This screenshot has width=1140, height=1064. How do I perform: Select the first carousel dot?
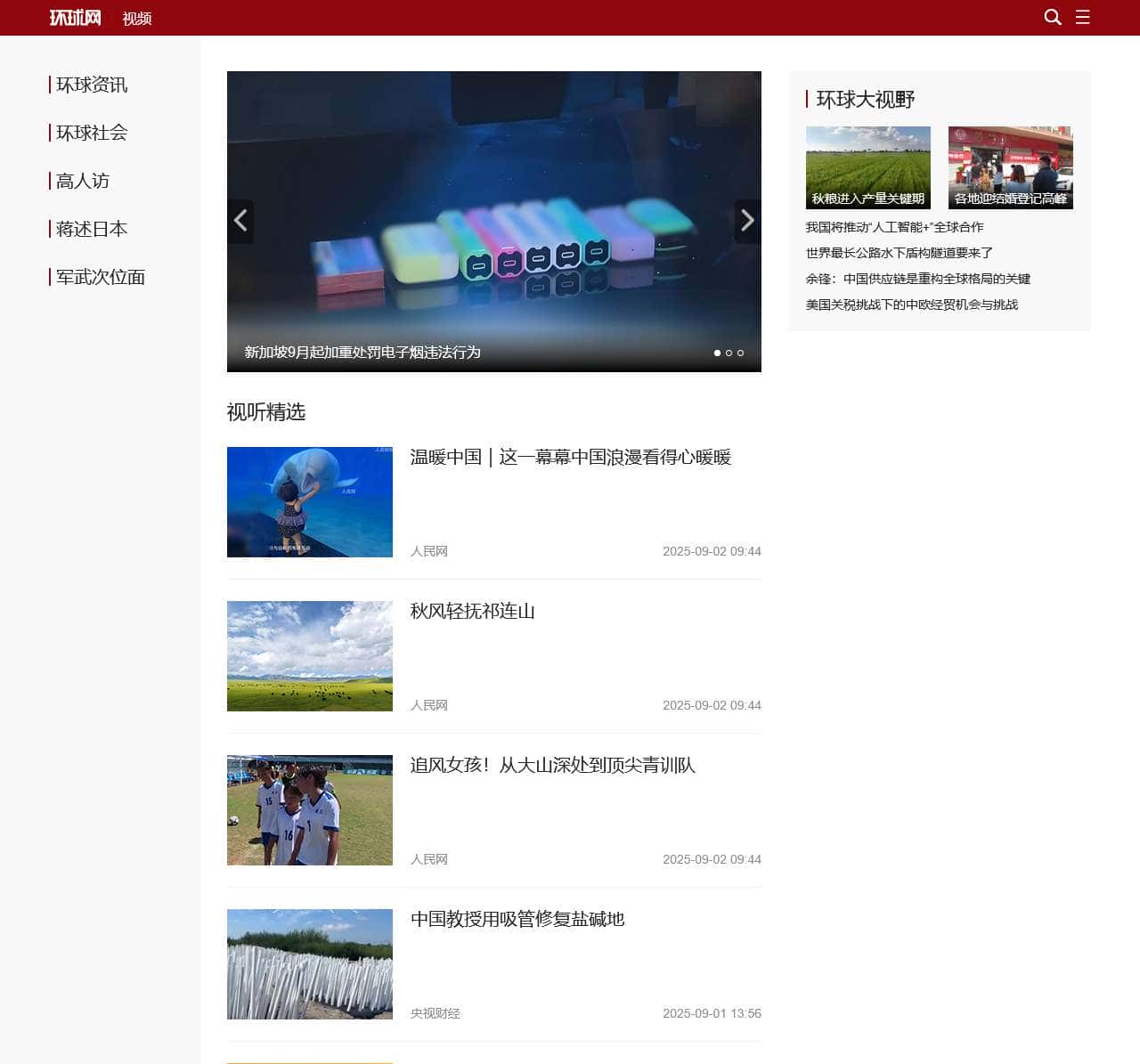[x=717, y=353]
